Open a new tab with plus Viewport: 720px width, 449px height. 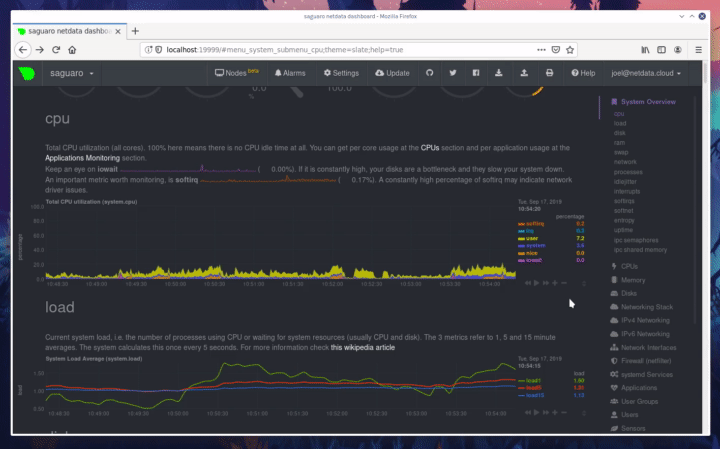[x=135, y=31]
